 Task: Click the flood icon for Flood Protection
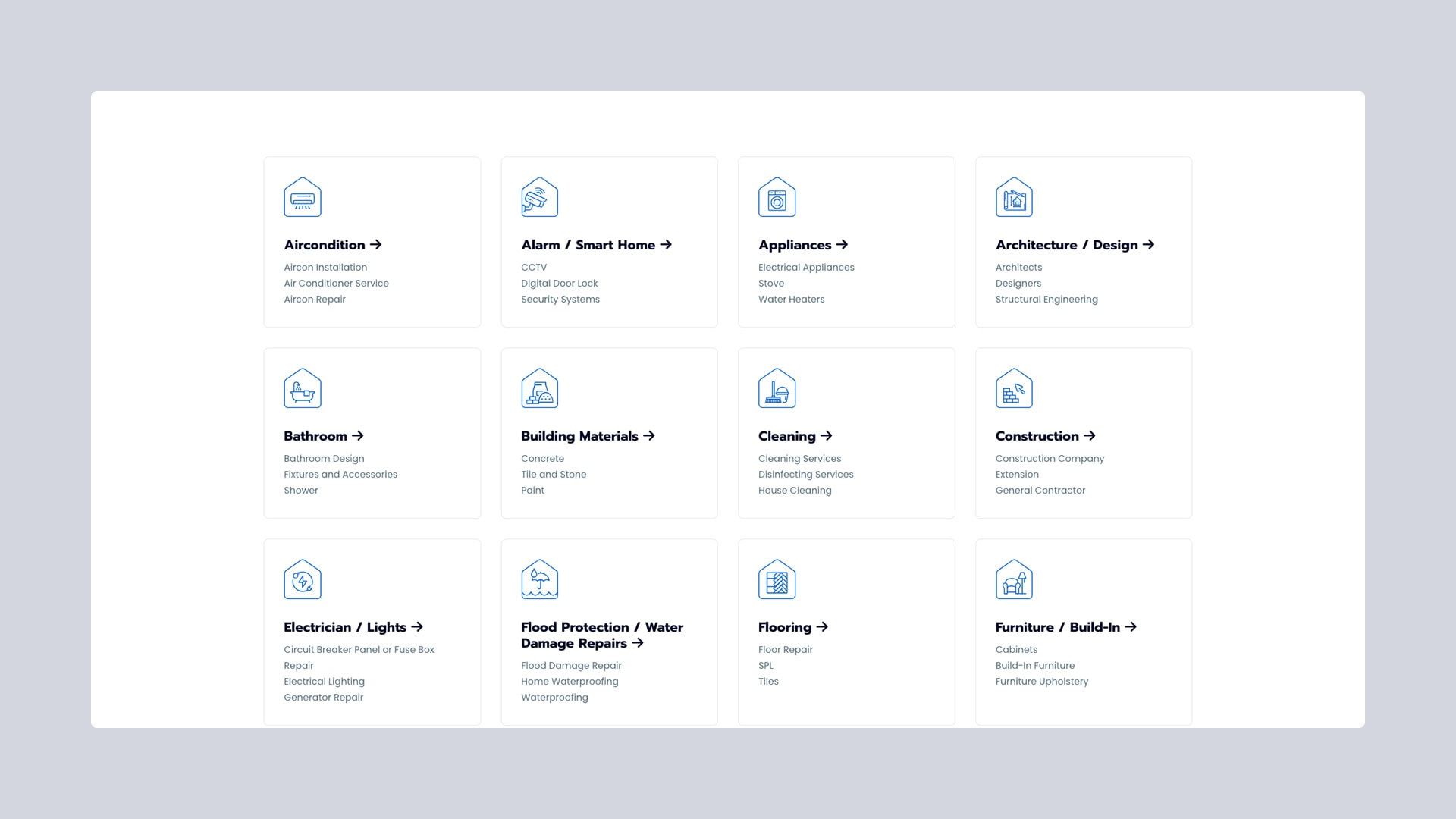click(540, 579)
